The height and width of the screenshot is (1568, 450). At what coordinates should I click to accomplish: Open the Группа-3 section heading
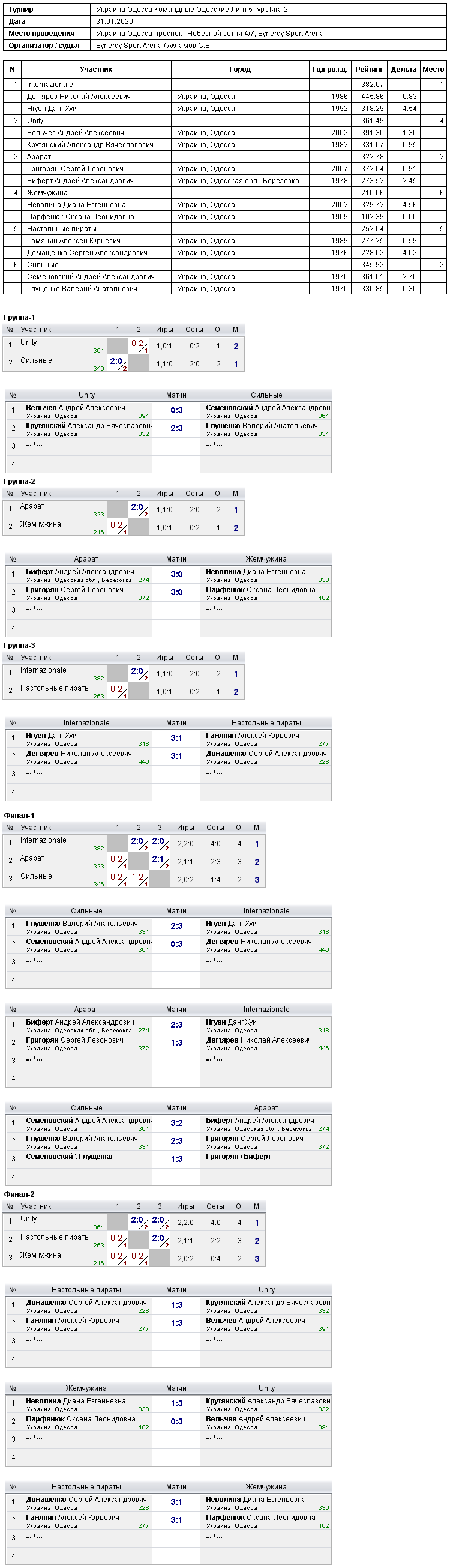pos(19,645)
